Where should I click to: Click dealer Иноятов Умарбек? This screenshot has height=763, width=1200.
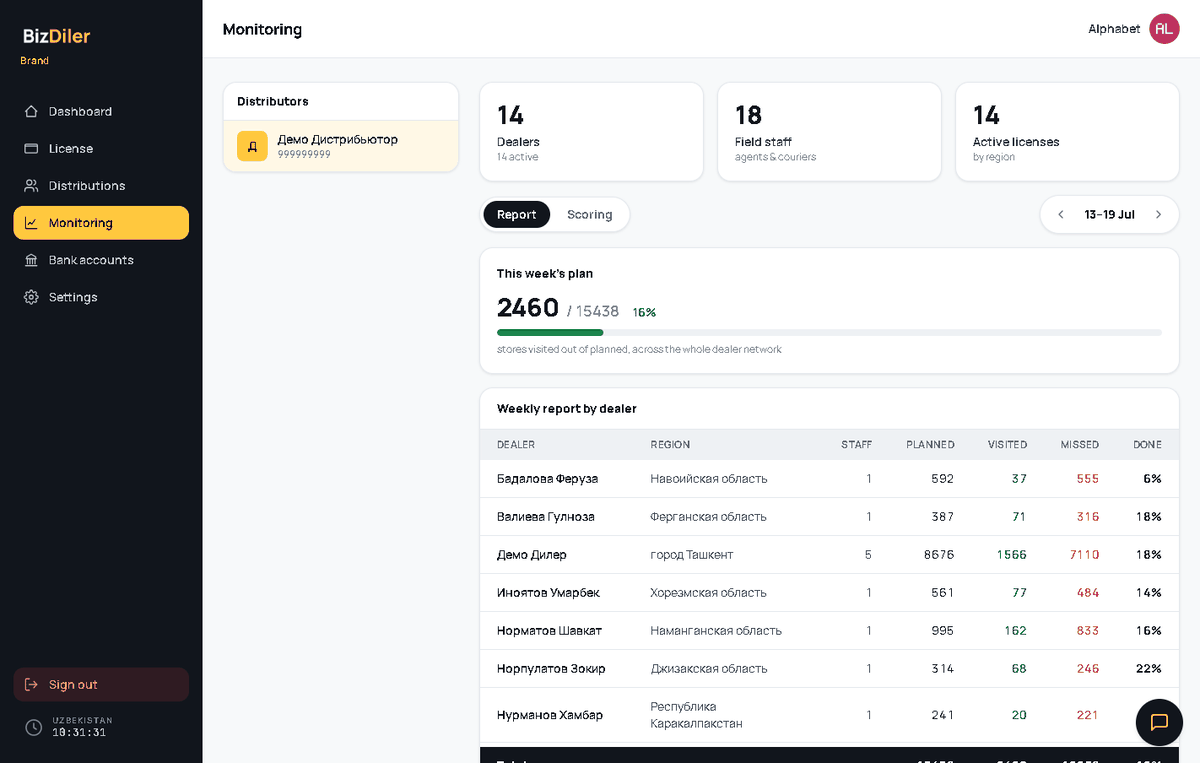pyautogui.click(x=548, y=593)
